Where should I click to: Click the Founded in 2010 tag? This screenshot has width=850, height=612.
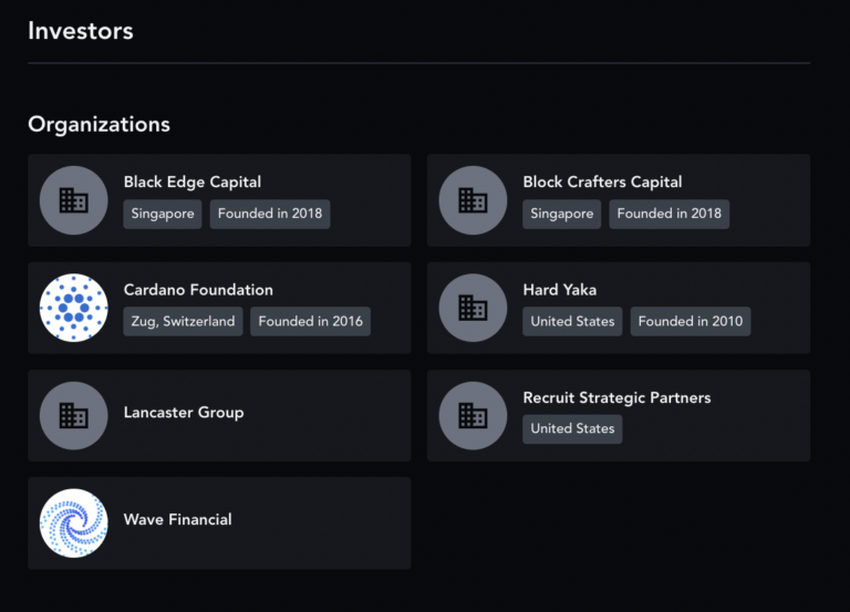[690, 321]
